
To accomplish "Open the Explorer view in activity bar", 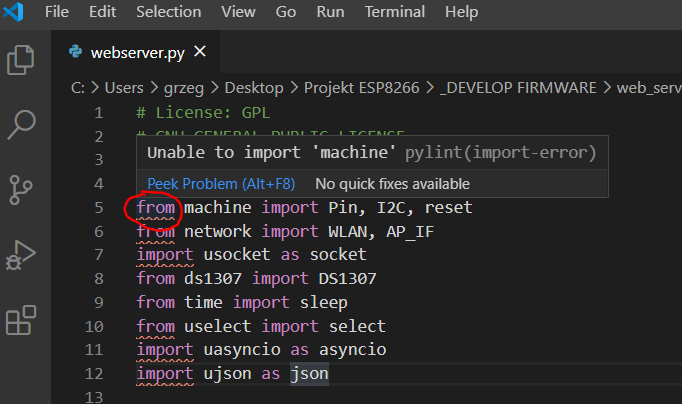I will [20, 60].
